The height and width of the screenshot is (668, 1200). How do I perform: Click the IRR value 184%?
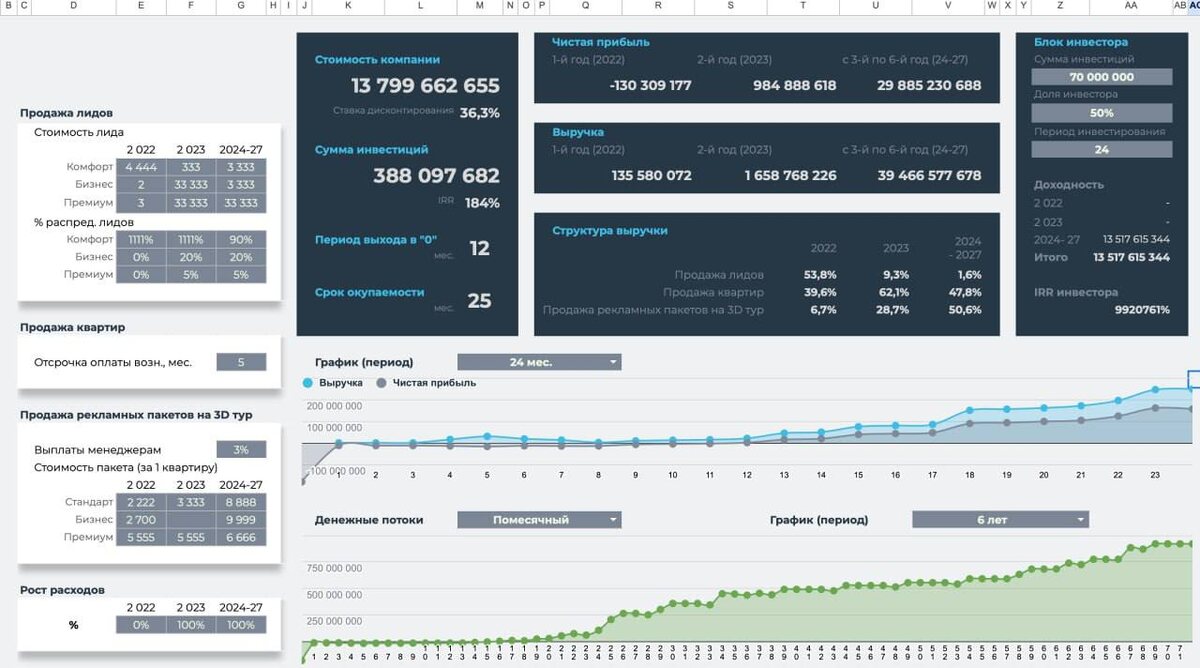(x=481, y=203)
